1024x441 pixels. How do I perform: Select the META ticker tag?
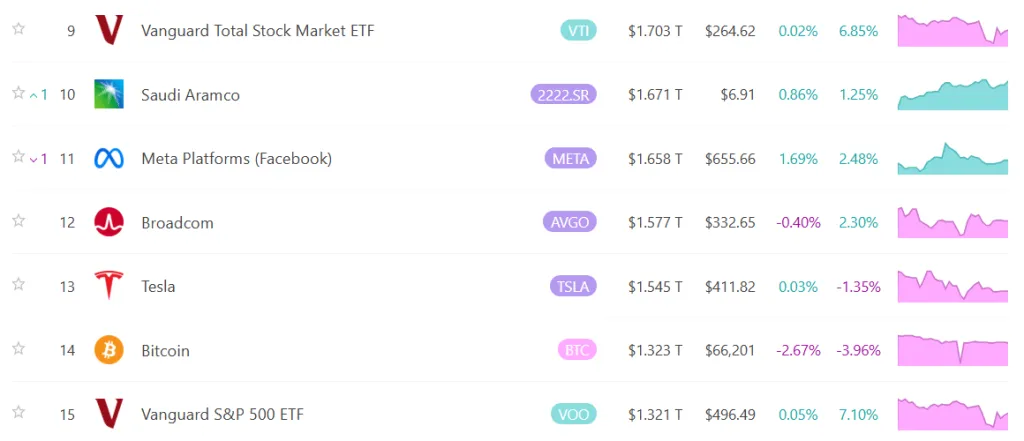(570, 158)
